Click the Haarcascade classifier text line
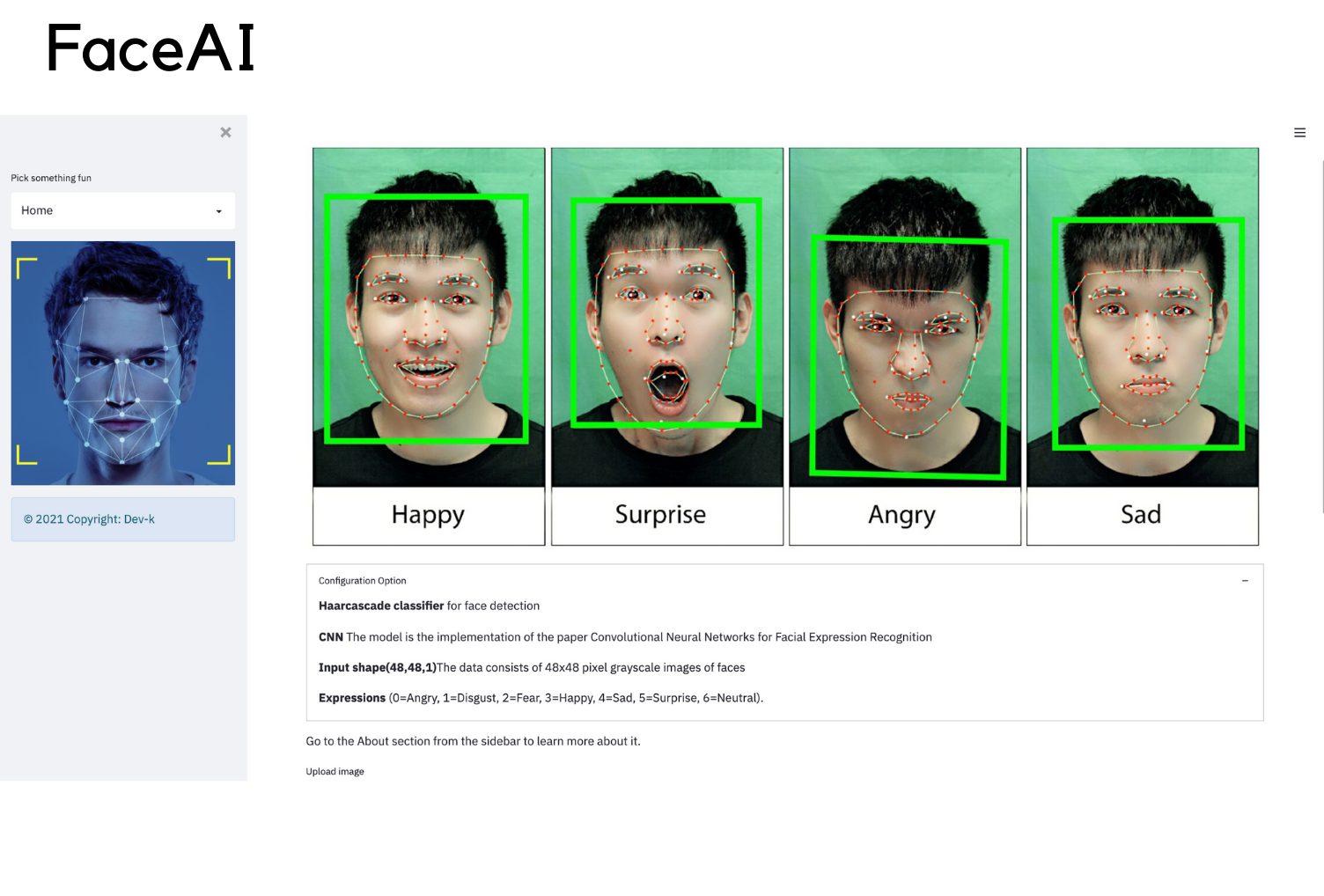Screen dimensions: 1324x896 429,606
